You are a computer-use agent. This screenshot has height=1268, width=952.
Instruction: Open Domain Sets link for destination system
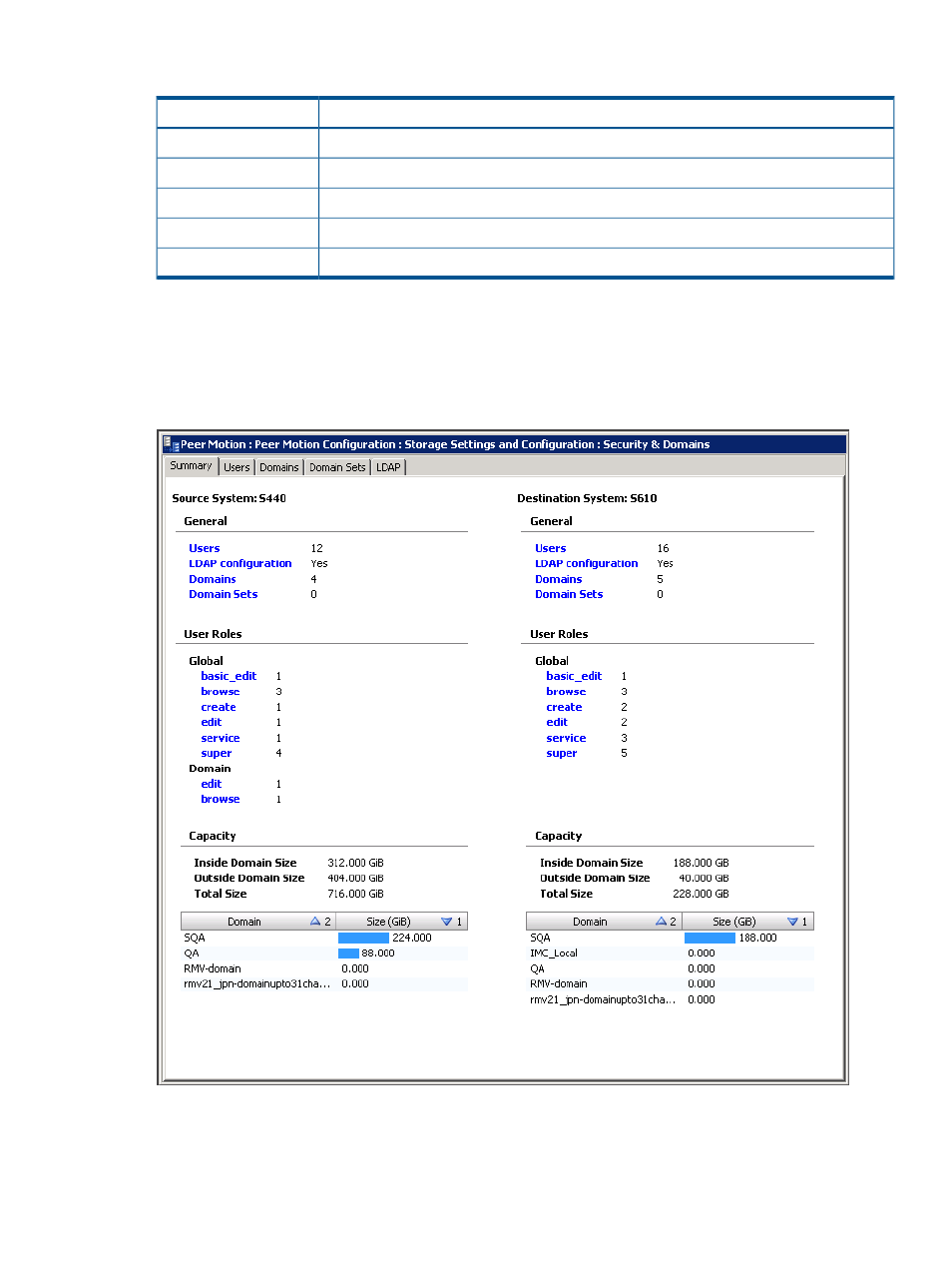[569, 594]
